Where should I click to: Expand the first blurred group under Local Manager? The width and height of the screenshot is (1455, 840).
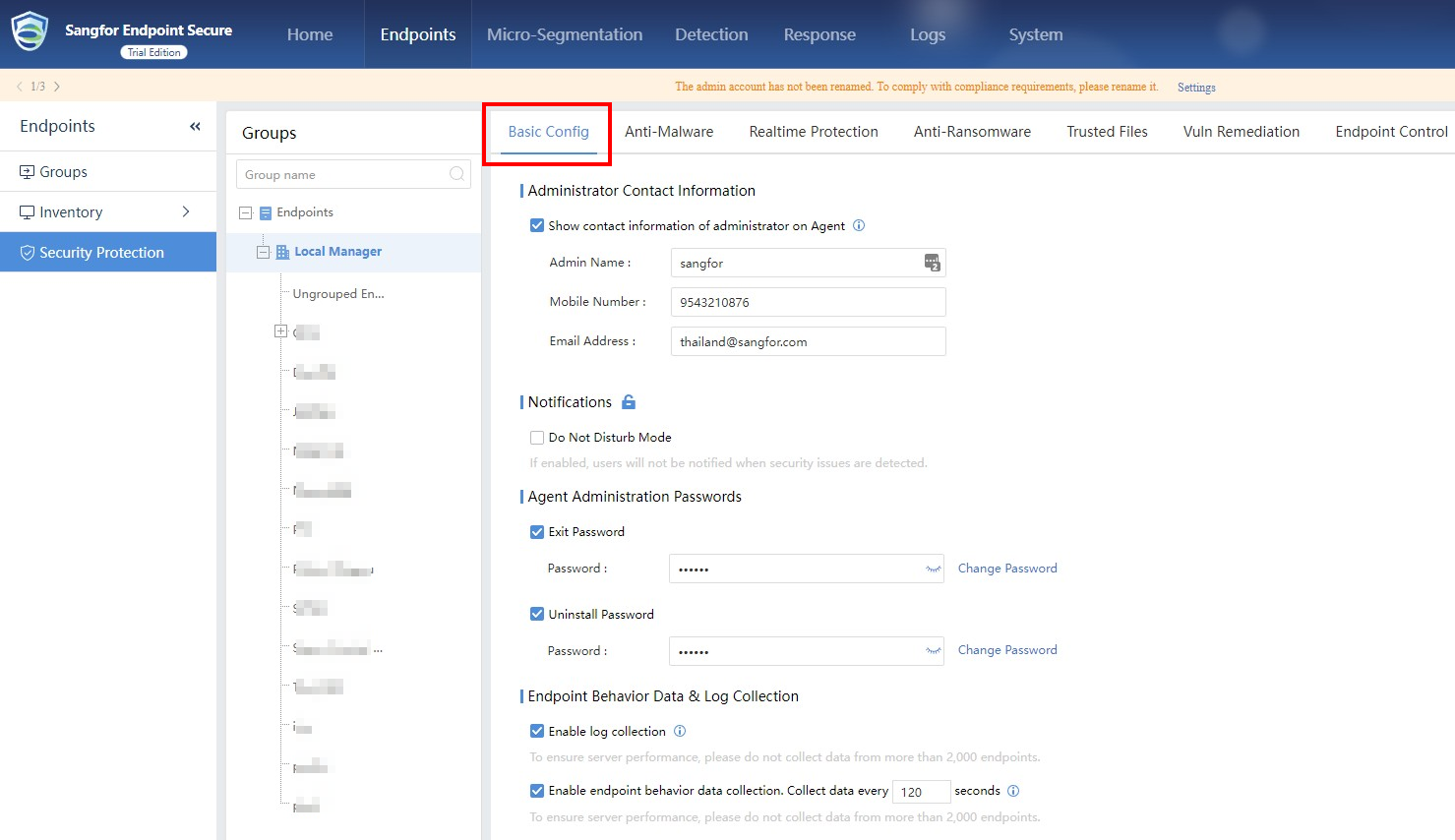(280, 331)
